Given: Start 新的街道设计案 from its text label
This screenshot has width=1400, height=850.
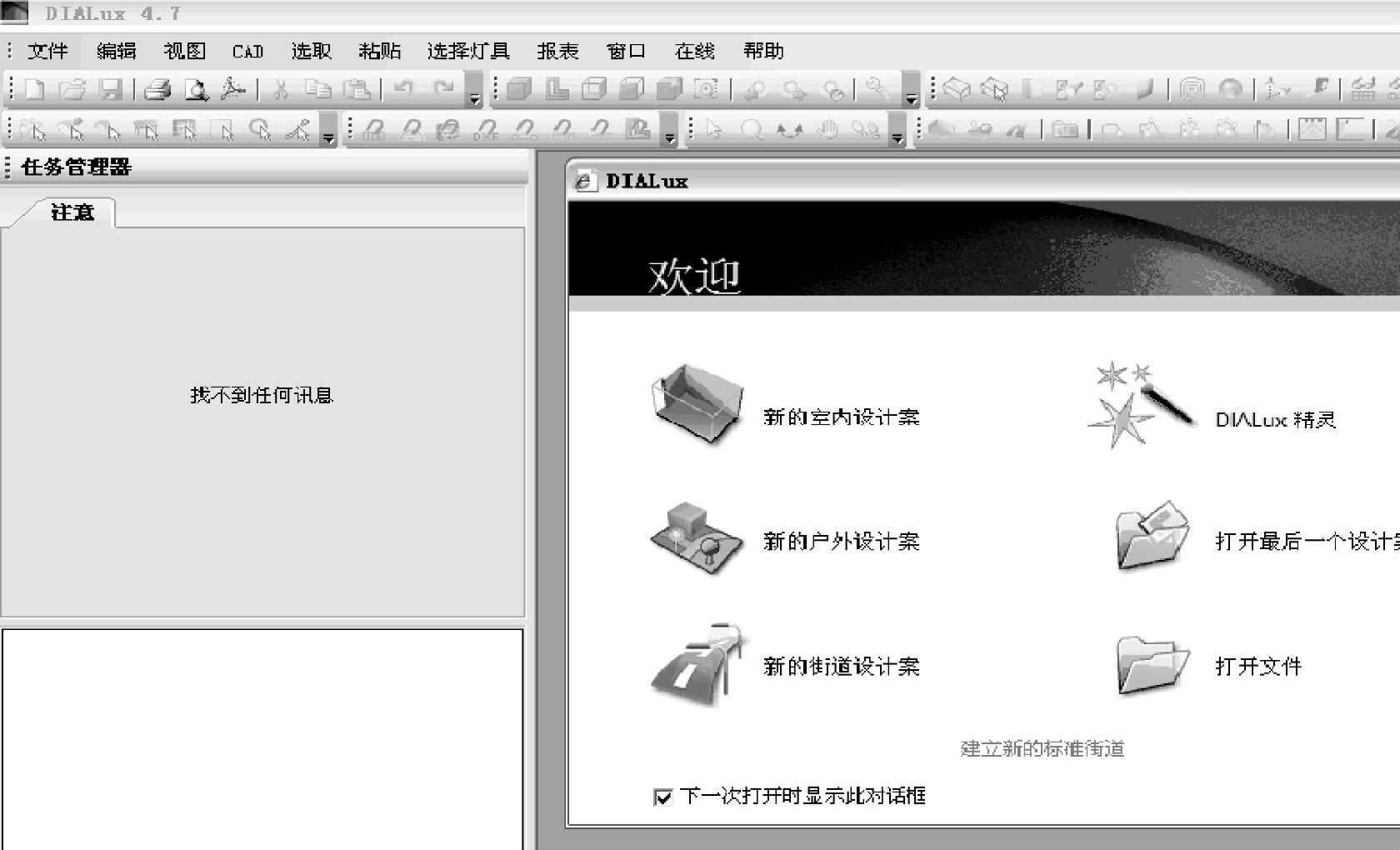Looking at the screenshot, I should coord(842,667).
